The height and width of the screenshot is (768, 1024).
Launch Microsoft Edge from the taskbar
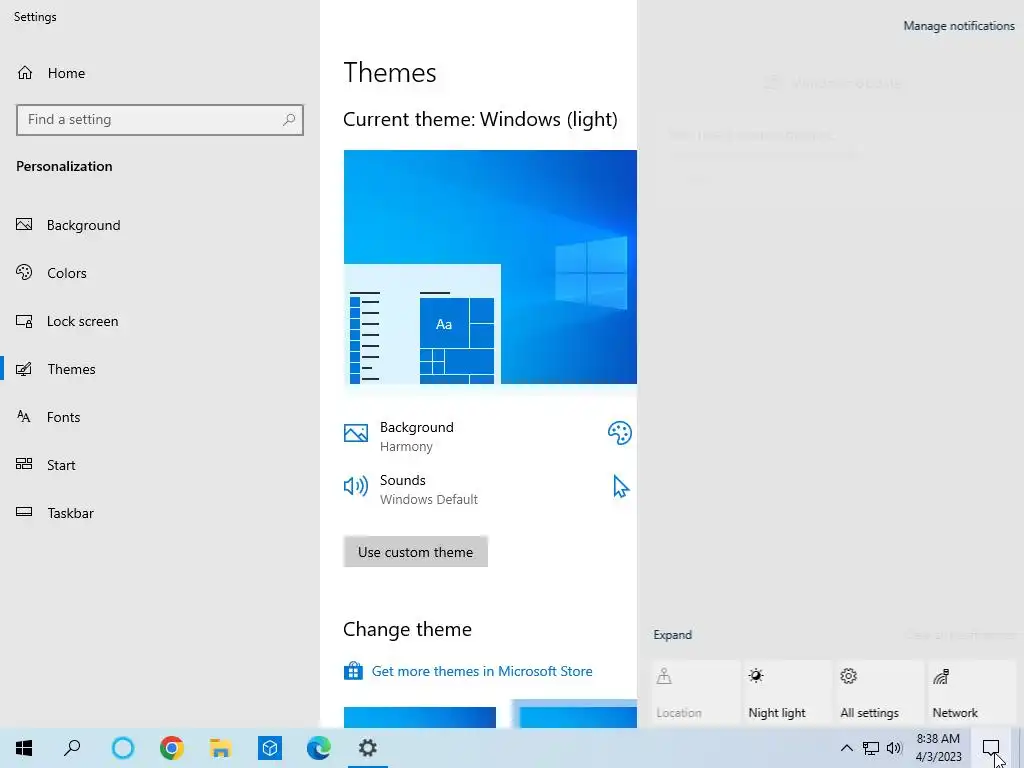[319, 748]
